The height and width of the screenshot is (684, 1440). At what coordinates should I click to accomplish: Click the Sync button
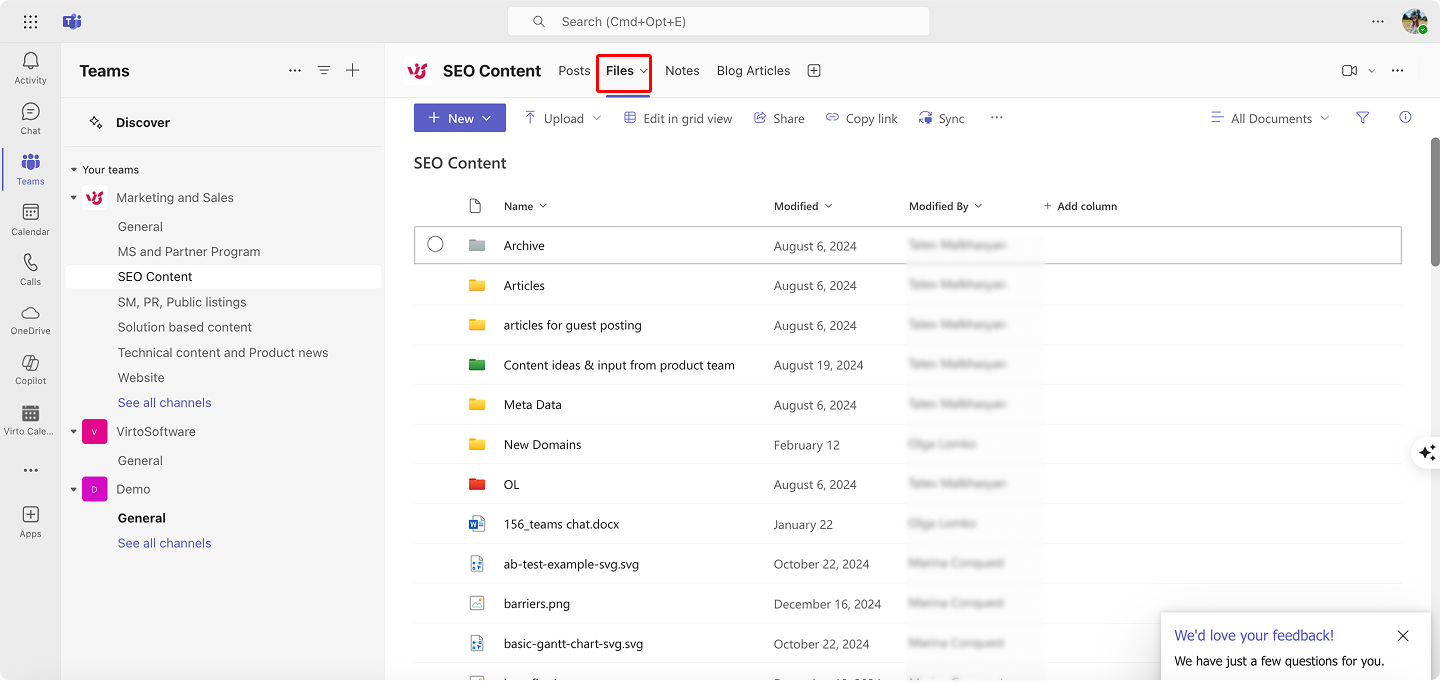pos(942,118)
